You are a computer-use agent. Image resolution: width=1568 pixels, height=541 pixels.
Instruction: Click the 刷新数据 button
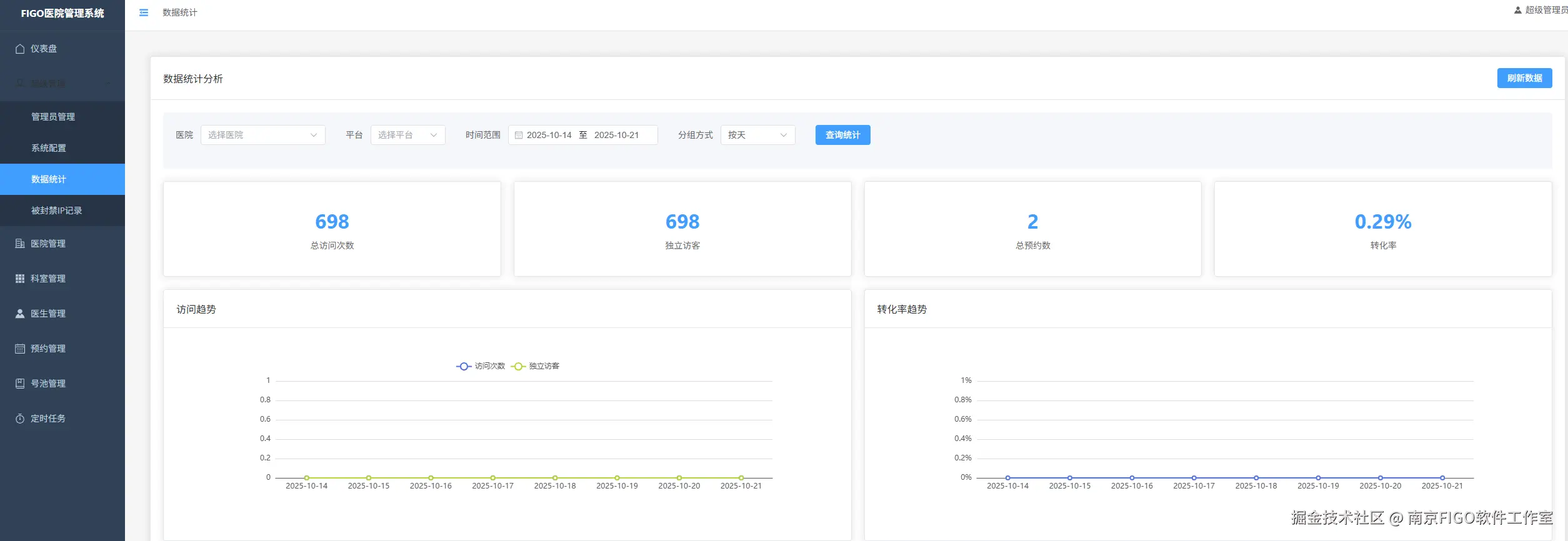[x=1524, y=78]
